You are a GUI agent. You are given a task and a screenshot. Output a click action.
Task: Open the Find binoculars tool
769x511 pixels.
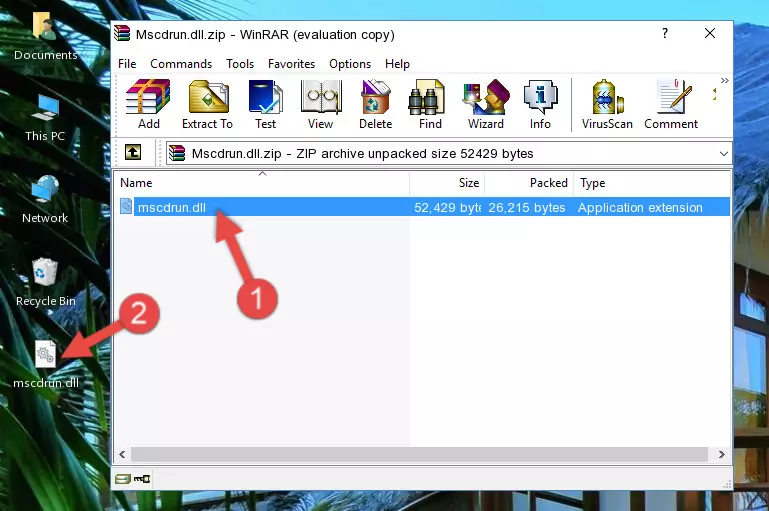(430, 104)
